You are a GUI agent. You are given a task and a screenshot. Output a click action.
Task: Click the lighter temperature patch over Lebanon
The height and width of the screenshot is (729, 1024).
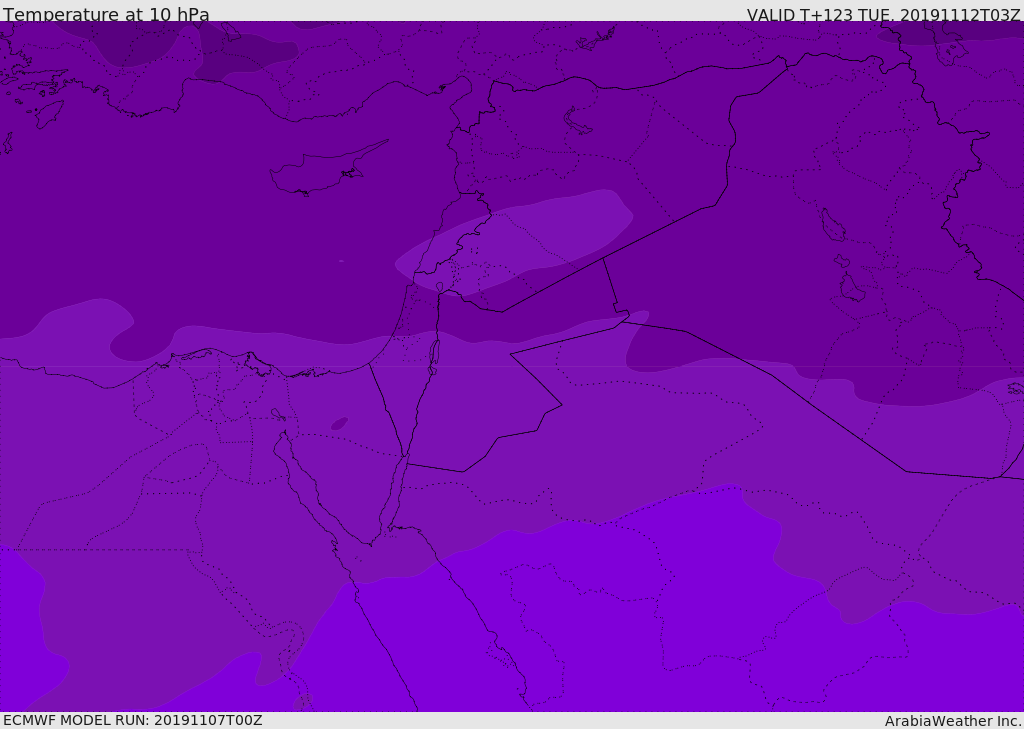(x=514, y=242)
